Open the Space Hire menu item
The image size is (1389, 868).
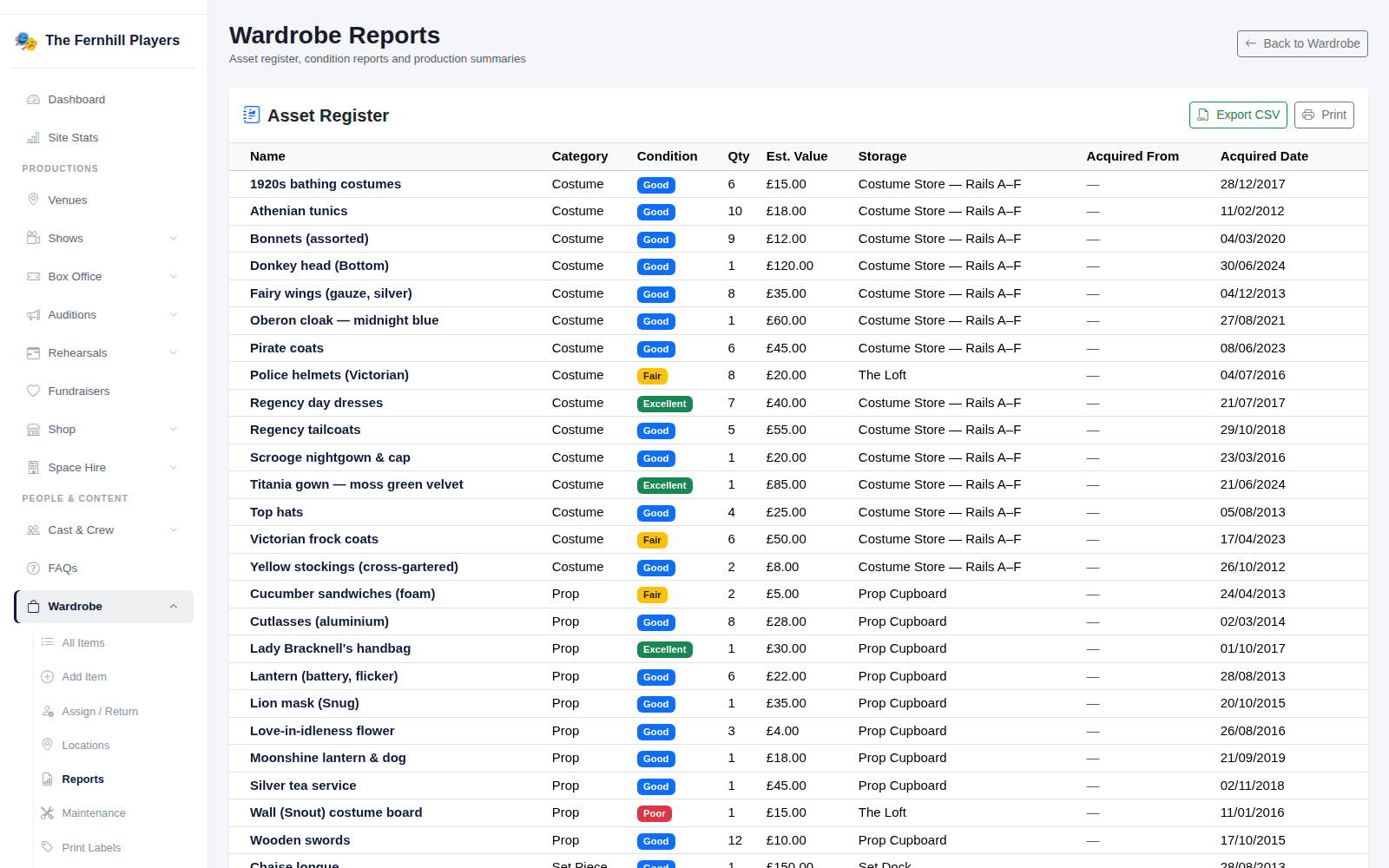[x=103, y=468]
